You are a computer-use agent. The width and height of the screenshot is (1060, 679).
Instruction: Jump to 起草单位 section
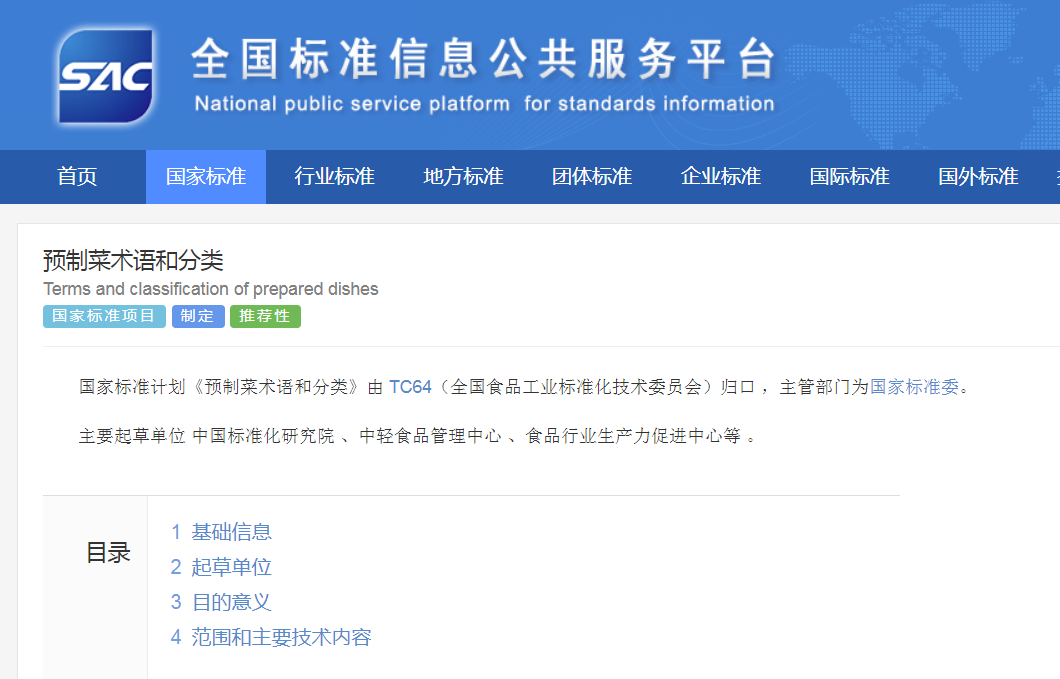[230, 566]
